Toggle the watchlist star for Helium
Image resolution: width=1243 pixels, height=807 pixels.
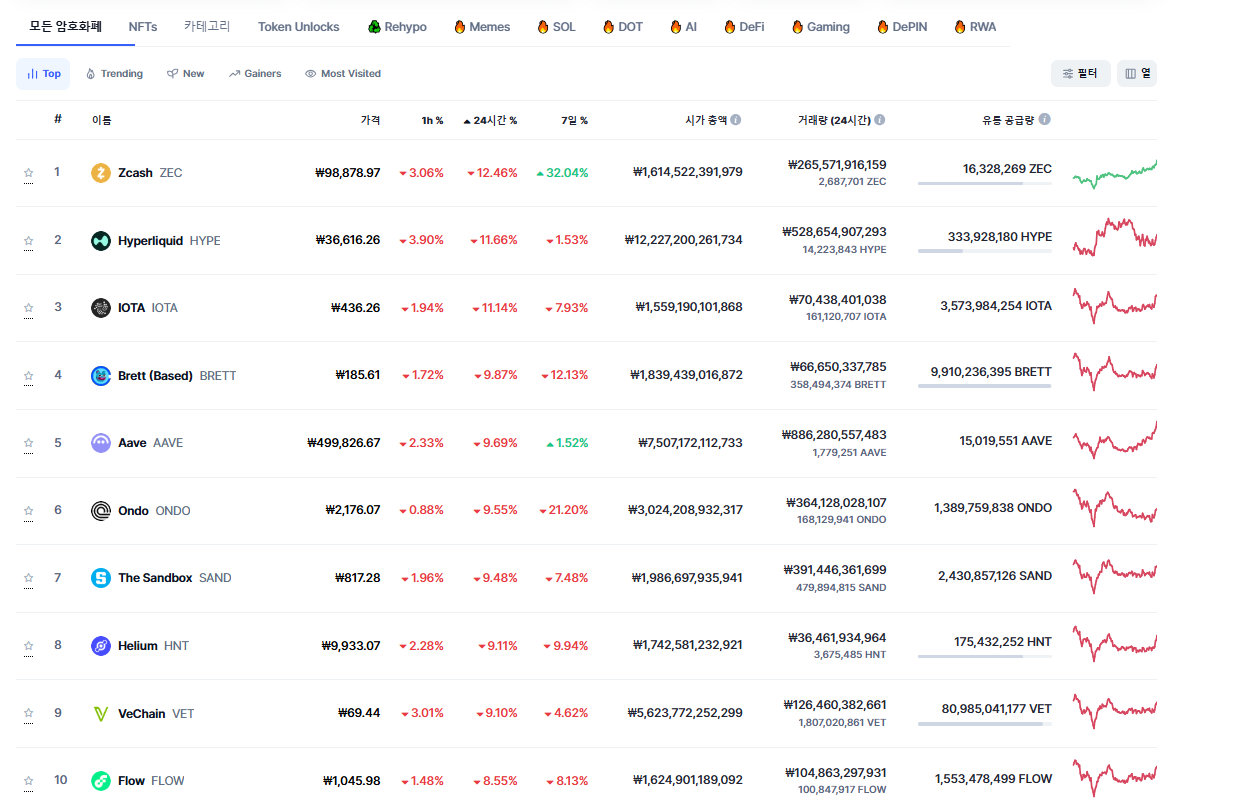pyautogui.click(x=29, y=646)
